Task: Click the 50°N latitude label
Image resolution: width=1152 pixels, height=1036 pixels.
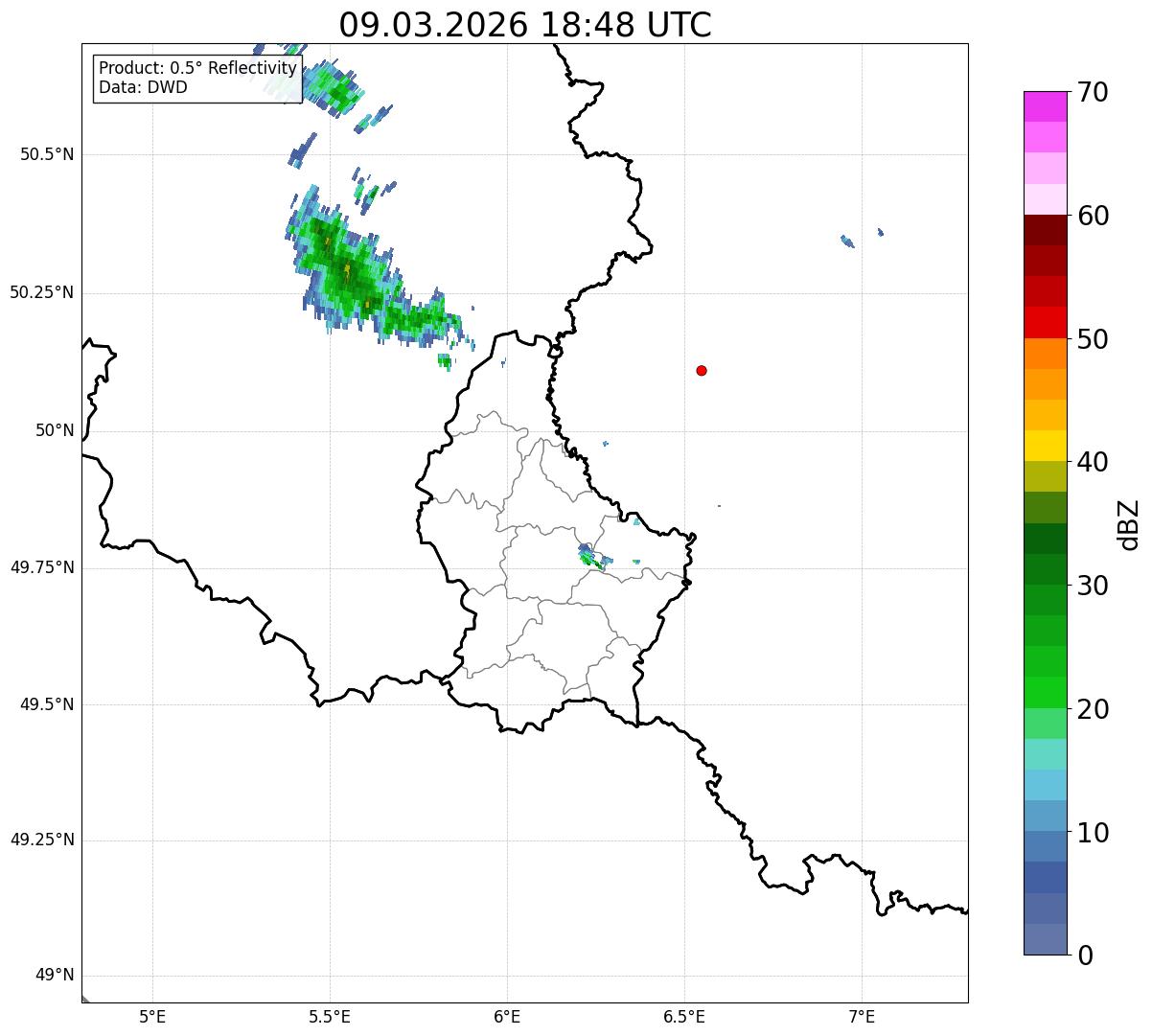Action: (x=55, y=431)
